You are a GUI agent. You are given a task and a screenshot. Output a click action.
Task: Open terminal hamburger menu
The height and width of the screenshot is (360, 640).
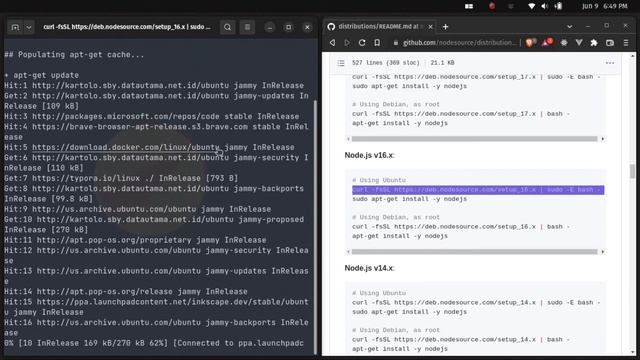(247, 27)
